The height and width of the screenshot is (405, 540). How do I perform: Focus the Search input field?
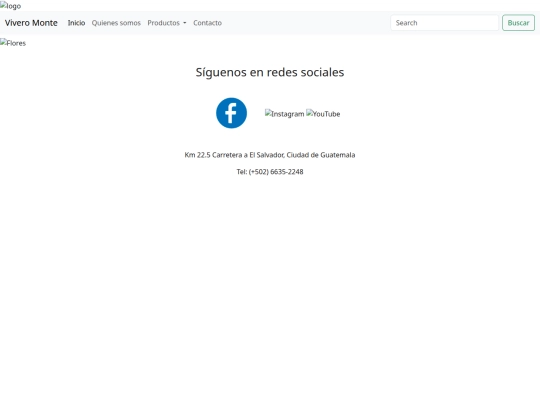(444, 23)
